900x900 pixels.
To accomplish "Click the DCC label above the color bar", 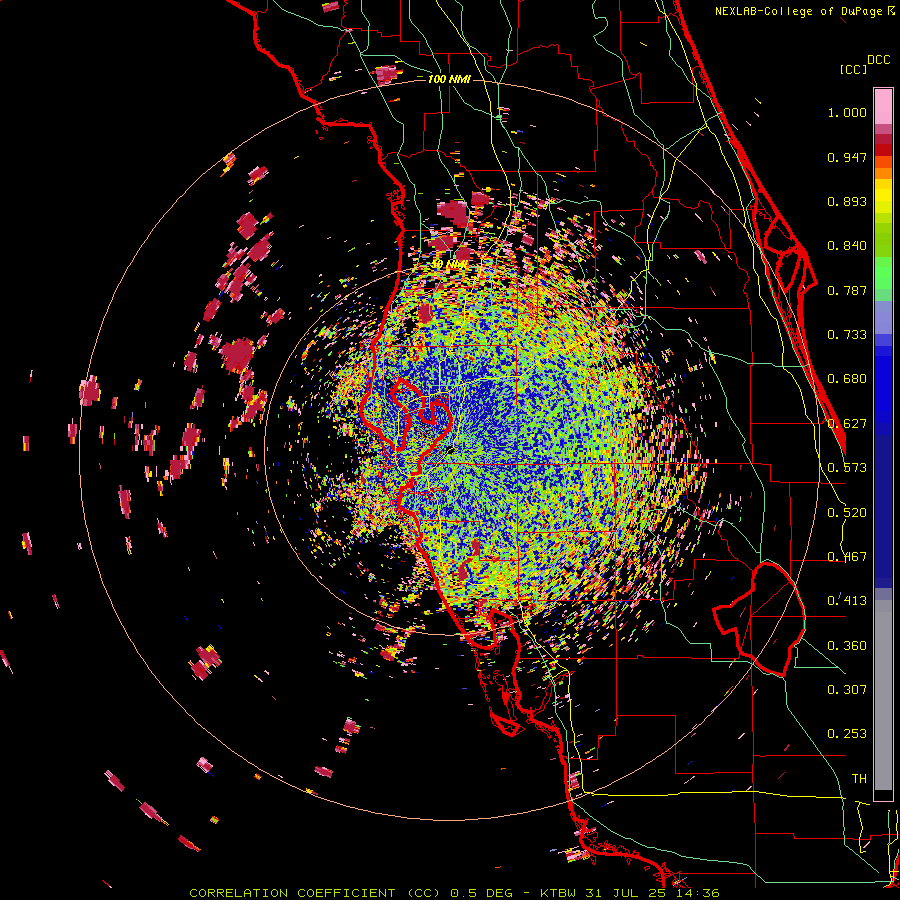I will pyautogui.click(x=878, y=60).
